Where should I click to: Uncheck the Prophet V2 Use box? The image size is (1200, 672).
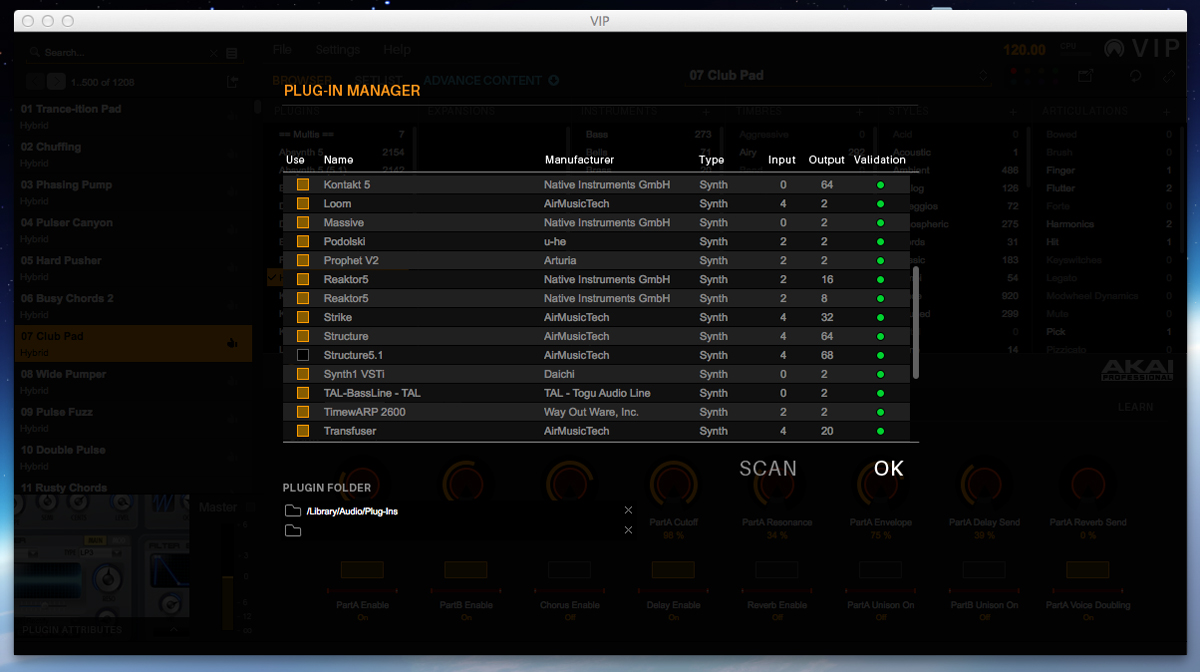(x=303, y=261)
